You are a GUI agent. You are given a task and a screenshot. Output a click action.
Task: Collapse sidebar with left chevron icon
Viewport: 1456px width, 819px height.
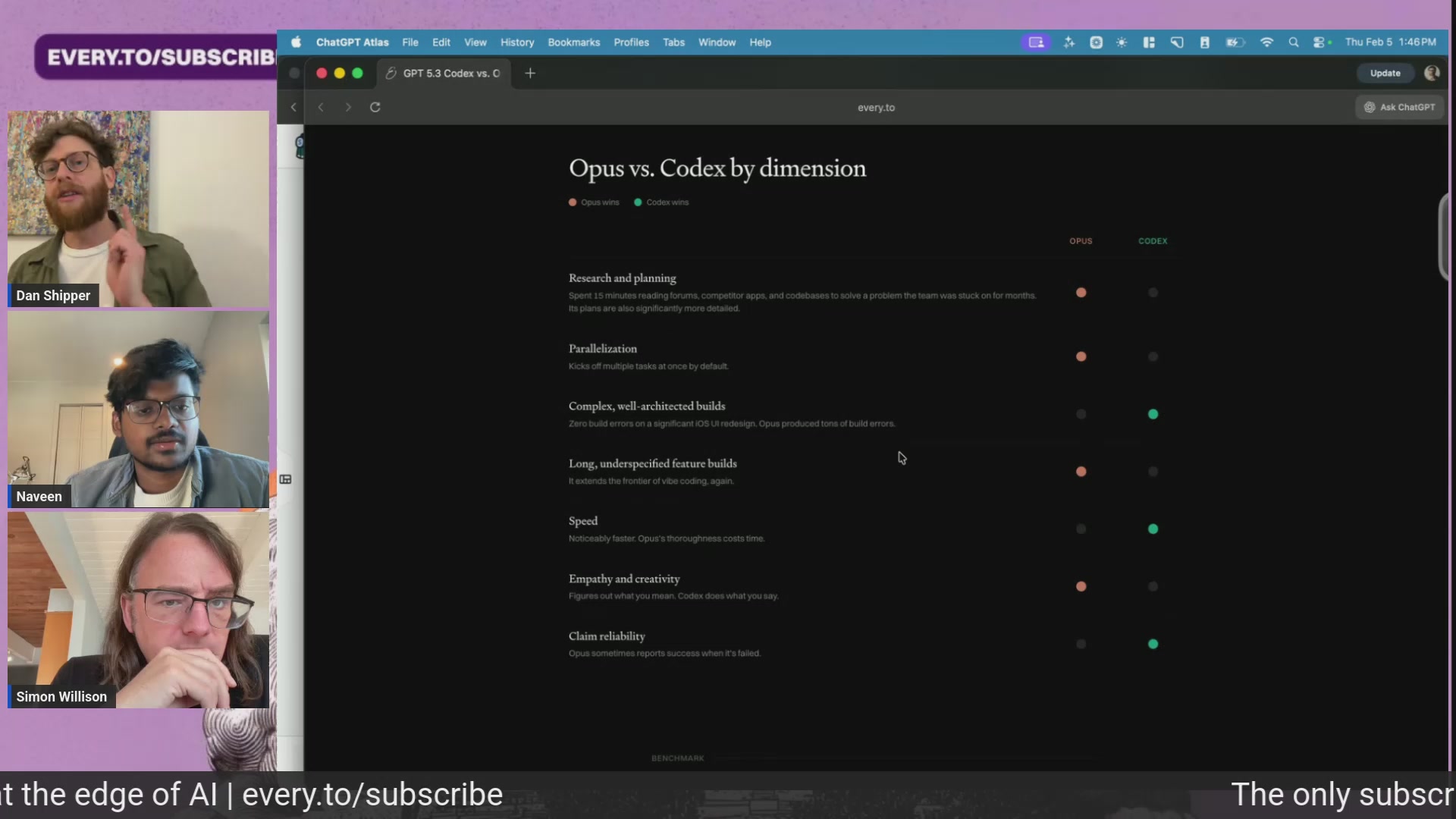click(x=293, y=107)
